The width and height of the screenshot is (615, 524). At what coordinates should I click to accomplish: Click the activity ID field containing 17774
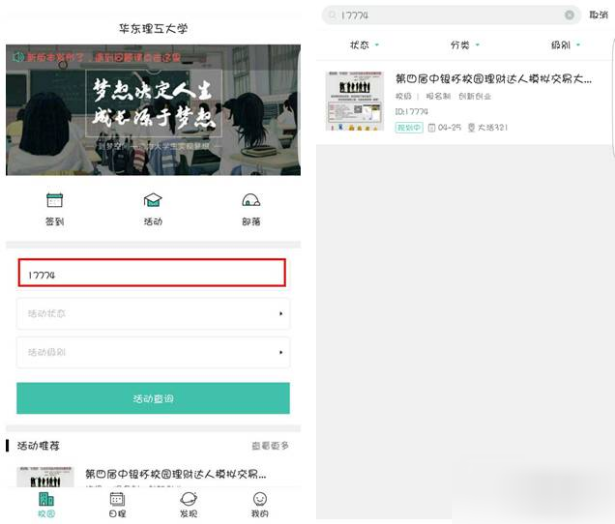point(152,273)
